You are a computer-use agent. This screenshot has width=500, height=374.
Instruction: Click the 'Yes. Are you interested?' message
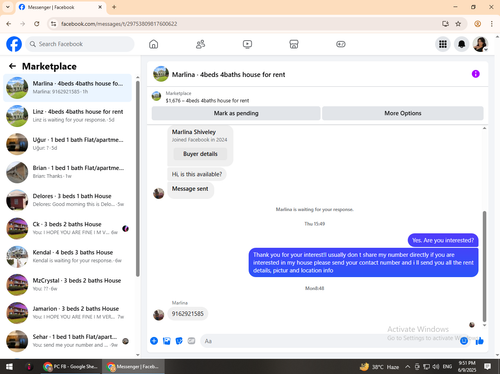click(x=443, y=240)
